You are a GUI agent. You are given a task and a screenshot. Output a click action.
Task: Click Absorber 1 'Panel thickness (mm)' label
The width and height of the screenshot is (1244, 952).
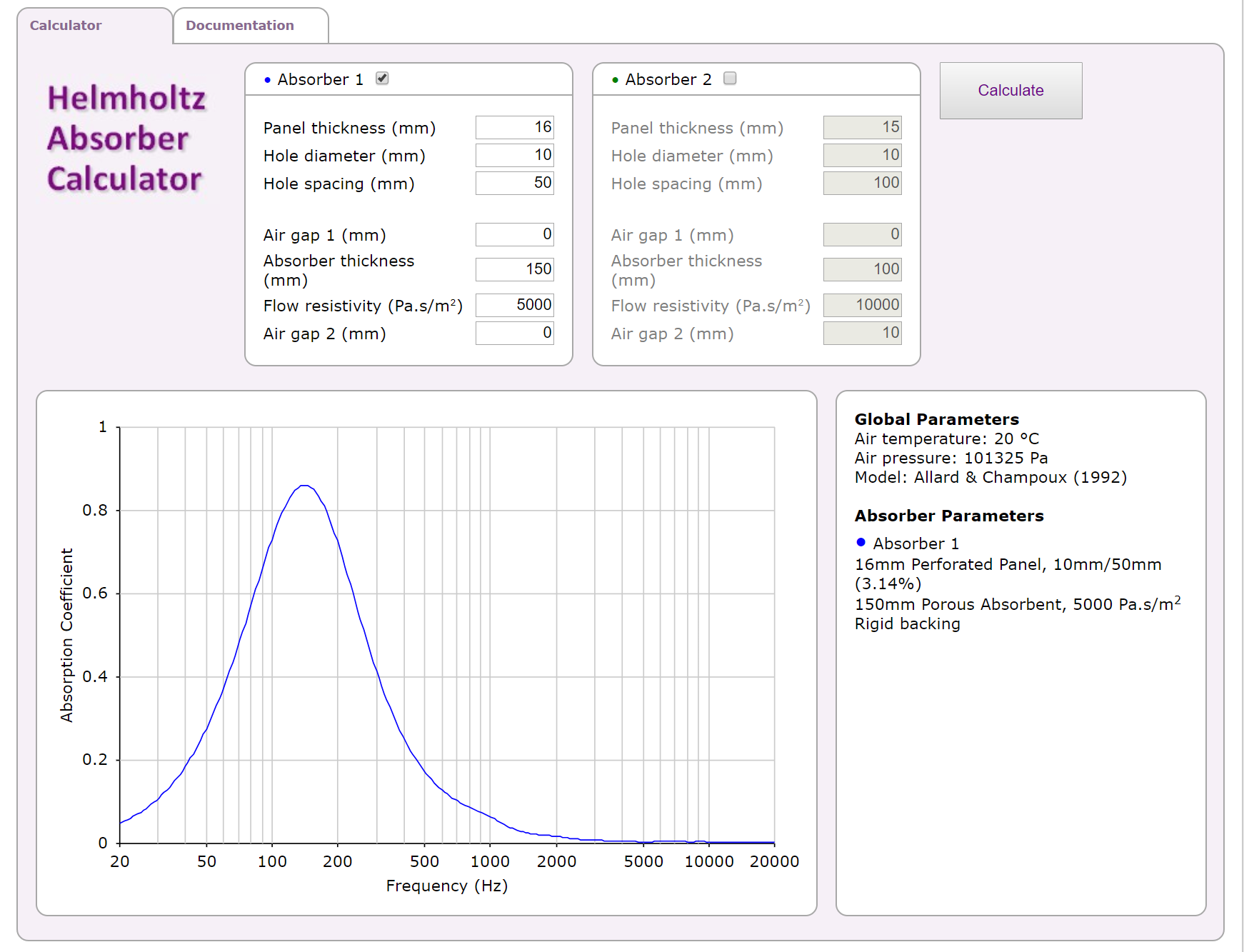[x=349, y=128]
